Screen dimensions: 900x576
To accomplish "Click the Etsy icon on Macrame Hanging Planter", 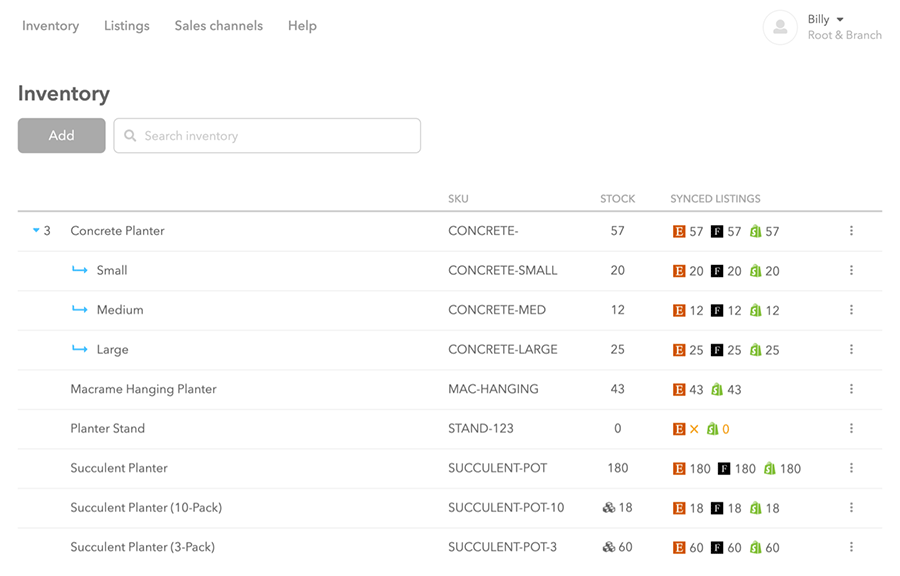I will (x=679, y=390).
